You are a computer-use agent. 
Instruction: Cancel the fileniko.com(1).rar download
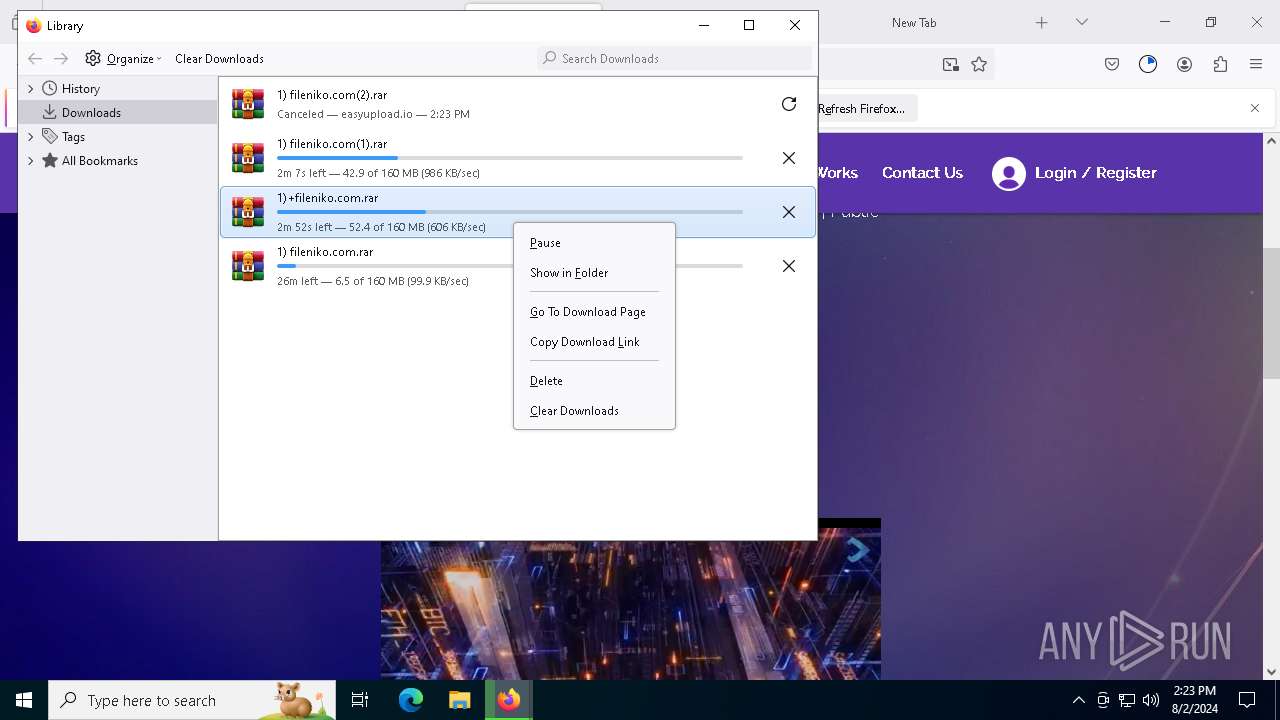click(x=789, y=158)
